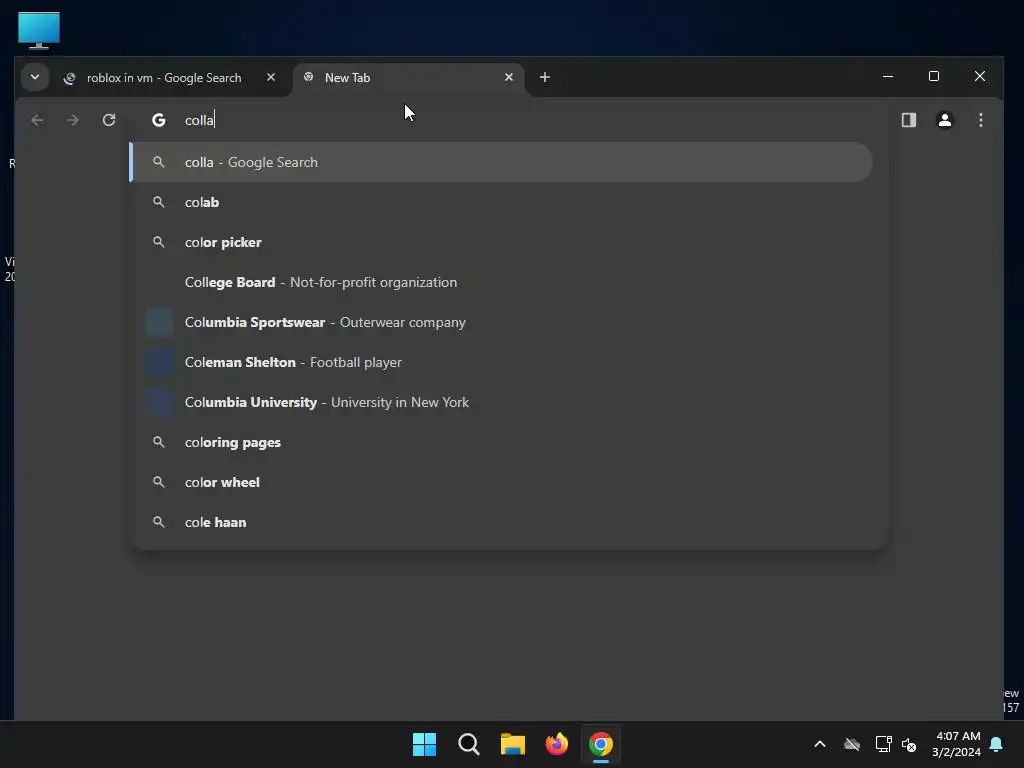Choose cole haan suggestion
Screen dimensions: 1024x768
pos(501,522)
